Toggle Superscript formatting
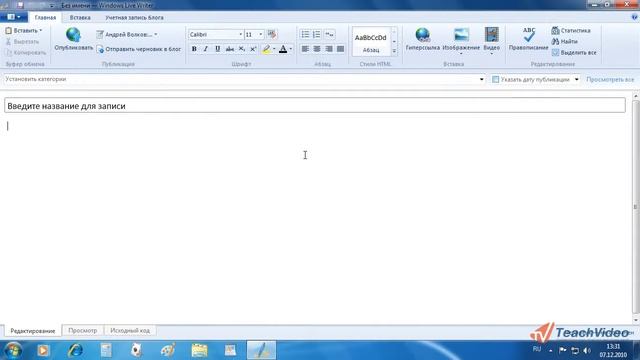 [x=253, y=49]
